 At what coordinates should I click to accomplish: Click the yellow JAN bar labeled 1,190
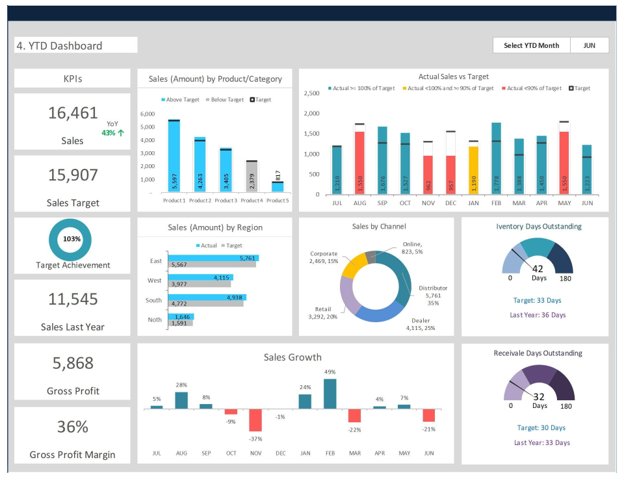[473, 170]
